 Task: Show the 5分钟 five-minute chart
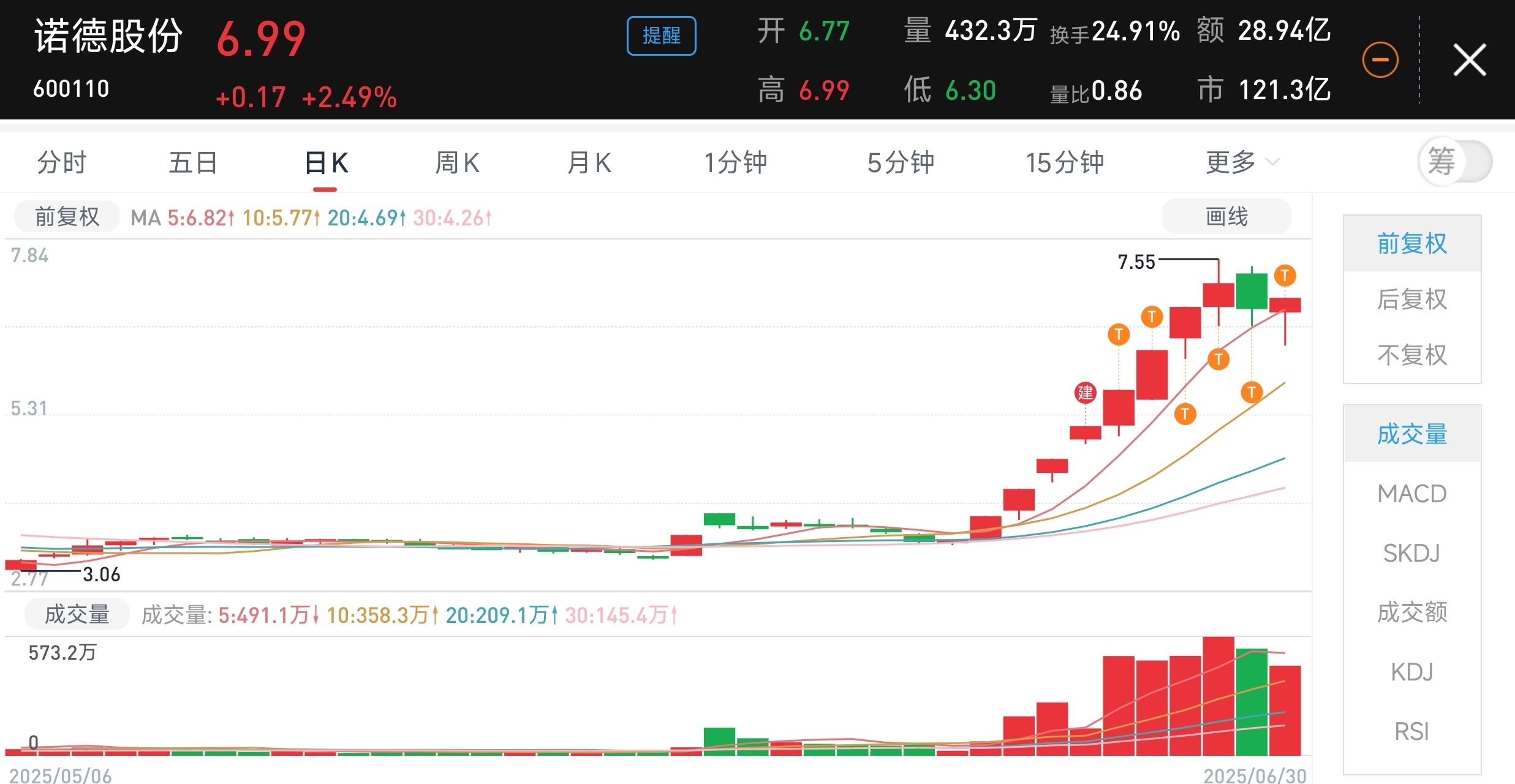tap(901, 163)
